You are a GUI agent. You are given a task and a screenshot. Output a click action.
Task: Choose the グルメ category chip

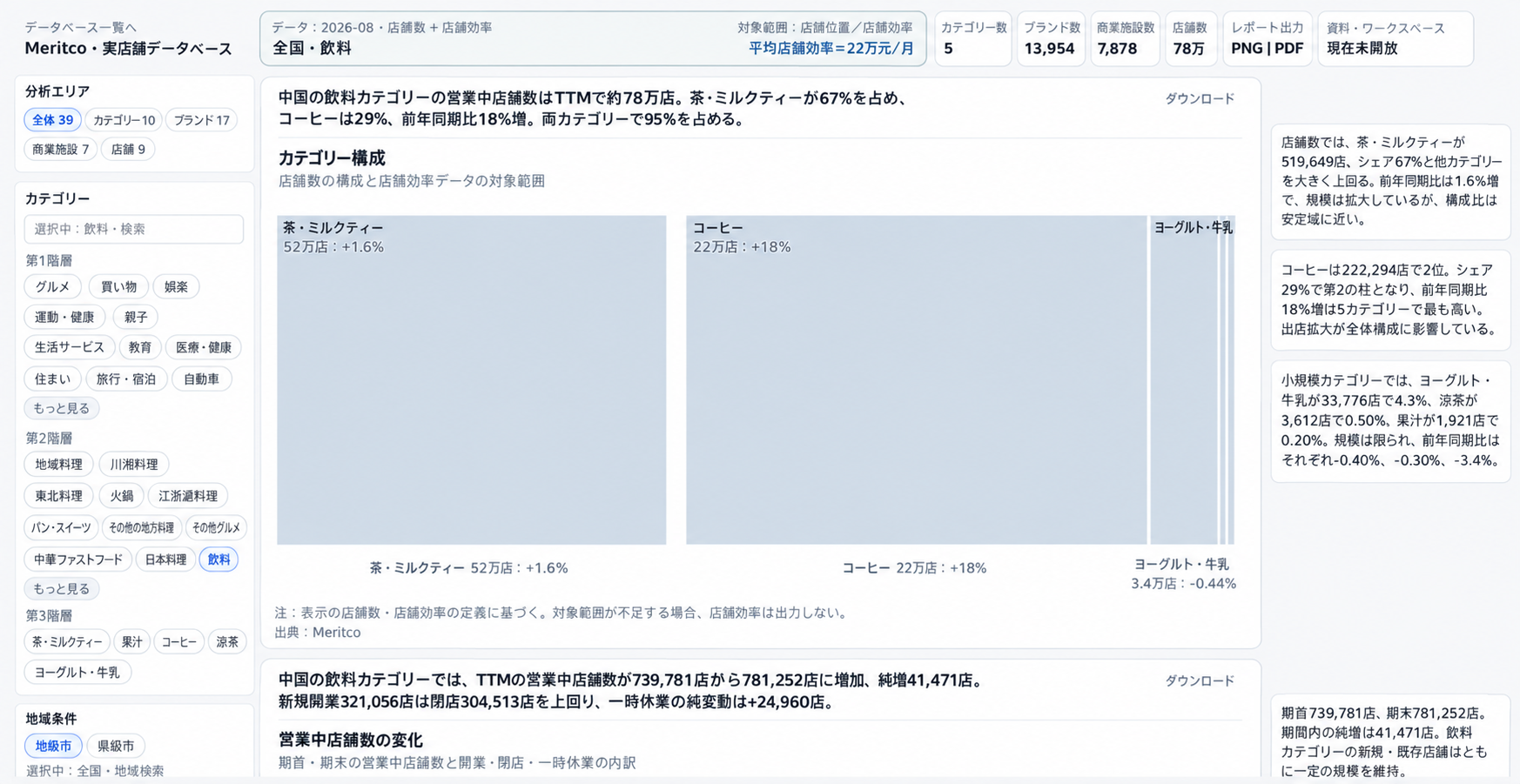click(52, 286)
